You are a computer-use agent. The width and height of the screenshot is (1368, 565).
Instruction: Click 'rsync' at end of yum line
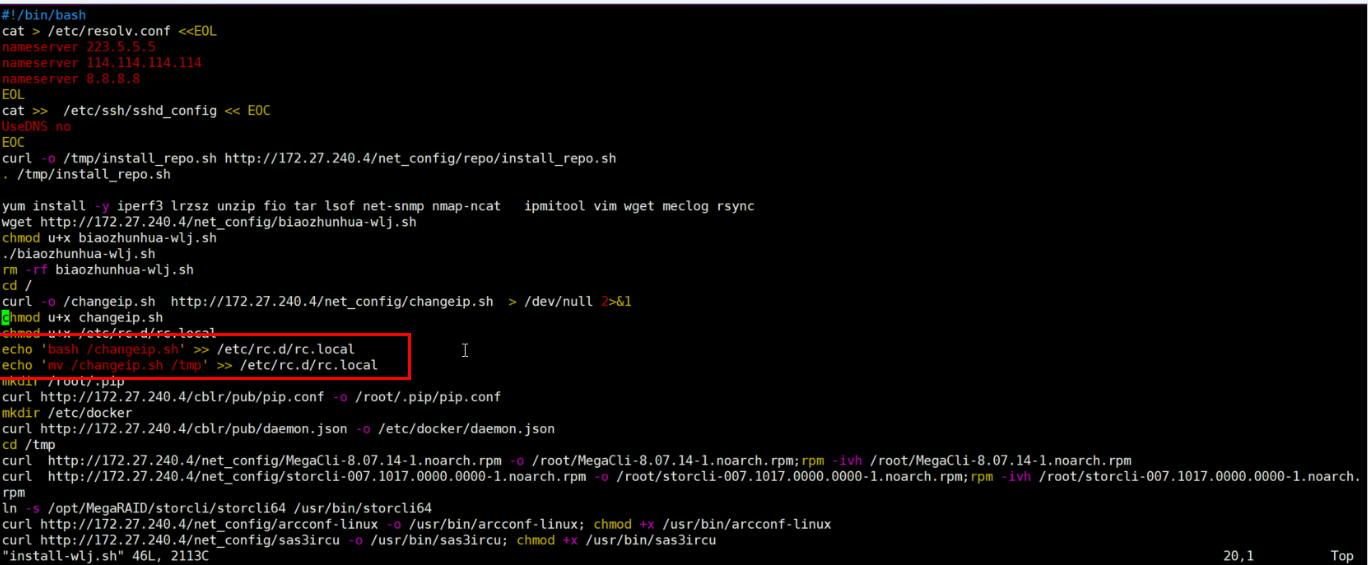point(735,206)
